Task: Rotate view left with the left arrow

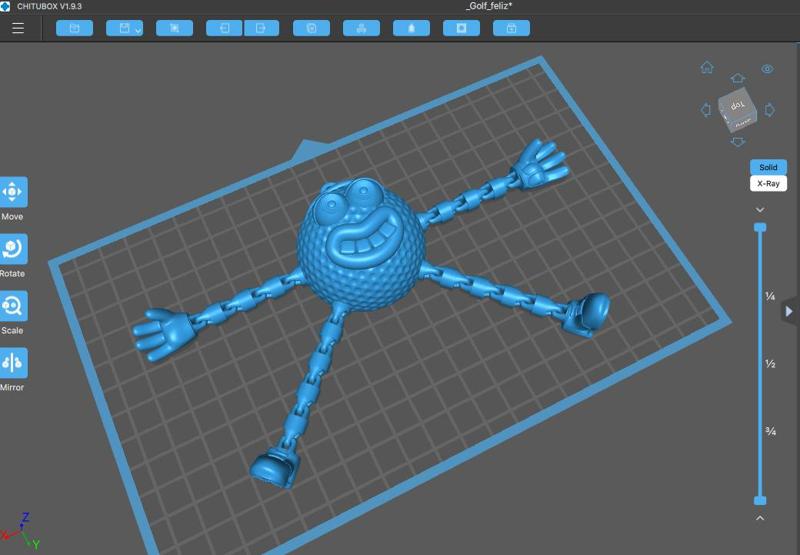Action: click(706, 110)
